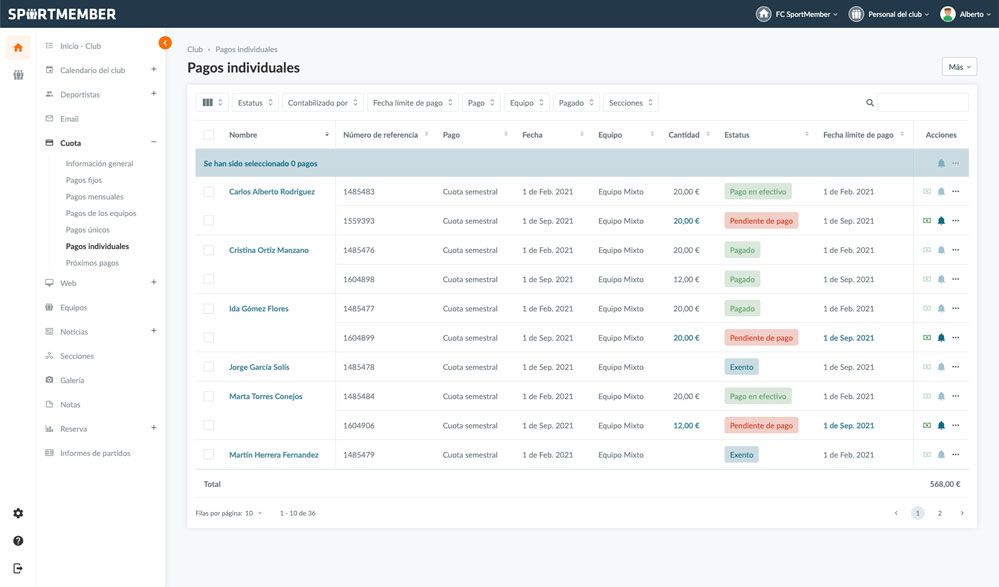Select checkbox for payment 1559393 row
This screenshot has width=999, height=587.
[x=209, y=221]
